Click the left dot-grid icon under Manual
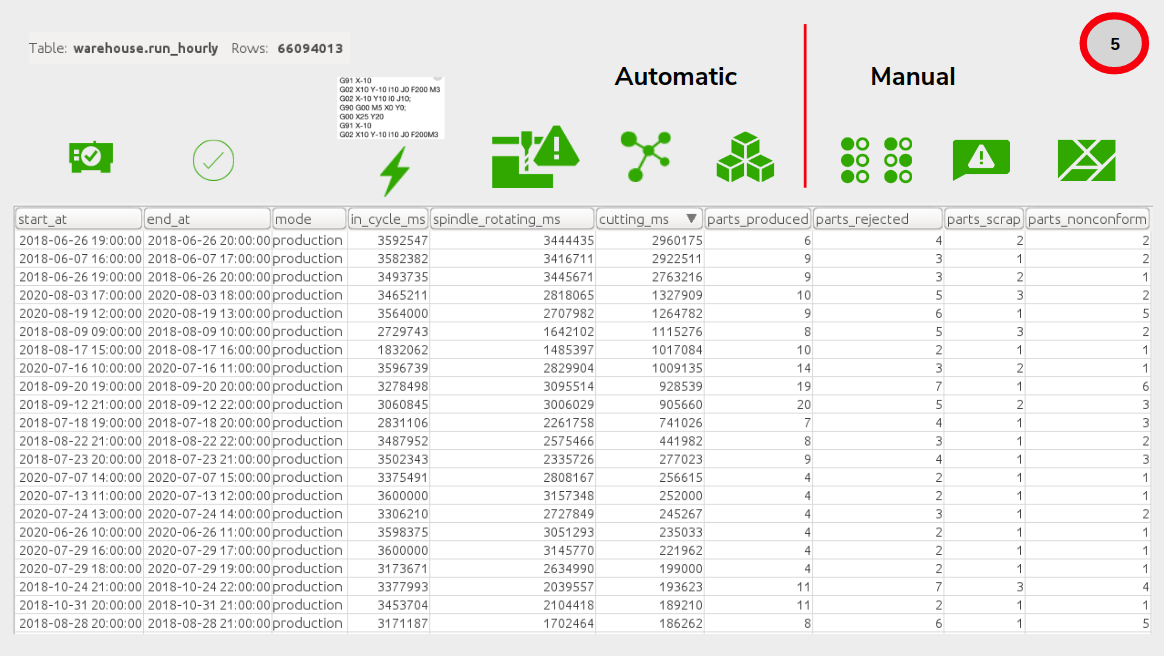 click(x=854, y=160)
